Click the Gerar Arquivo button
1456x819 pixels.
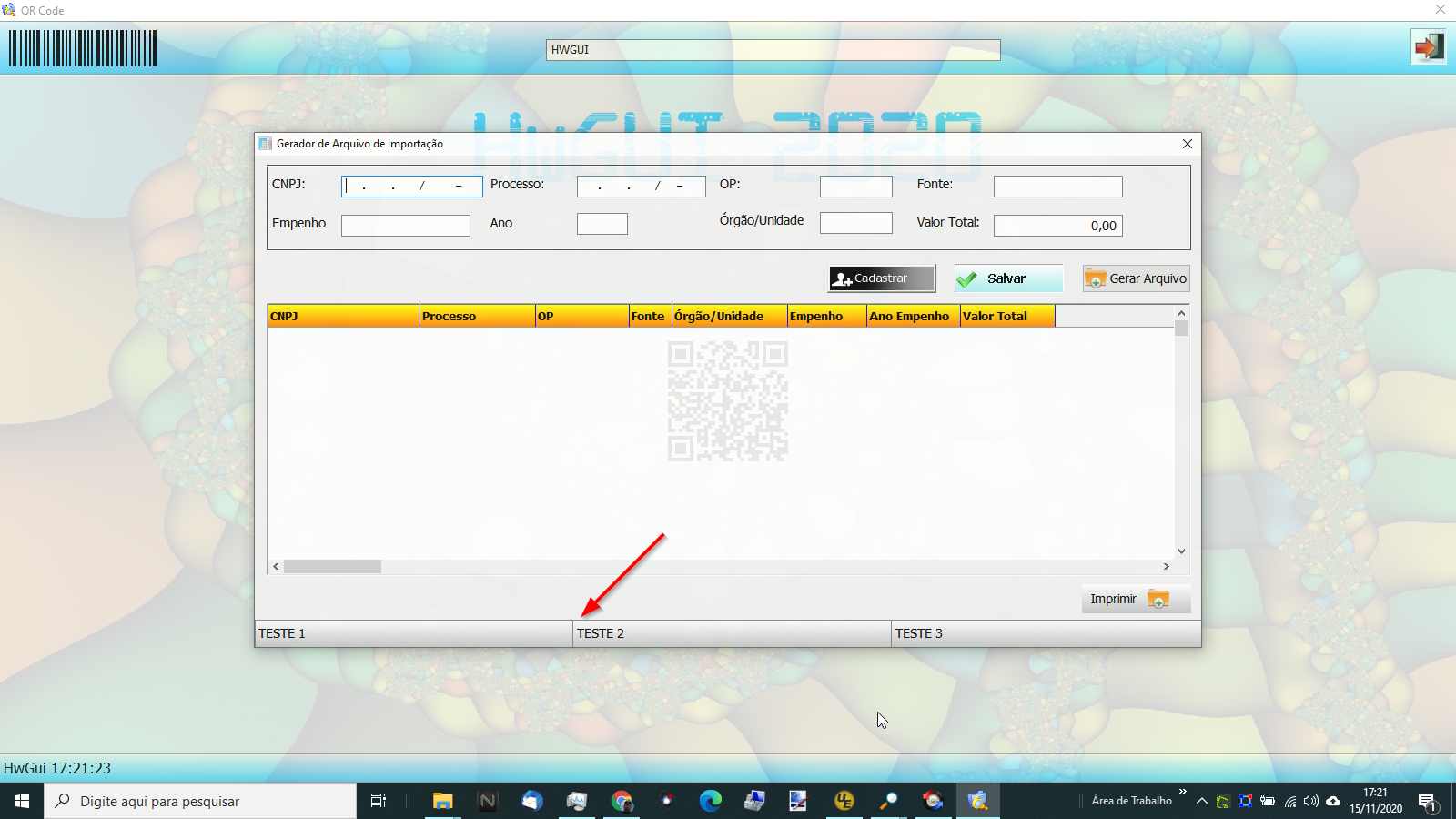click(x=1137, y=278)
